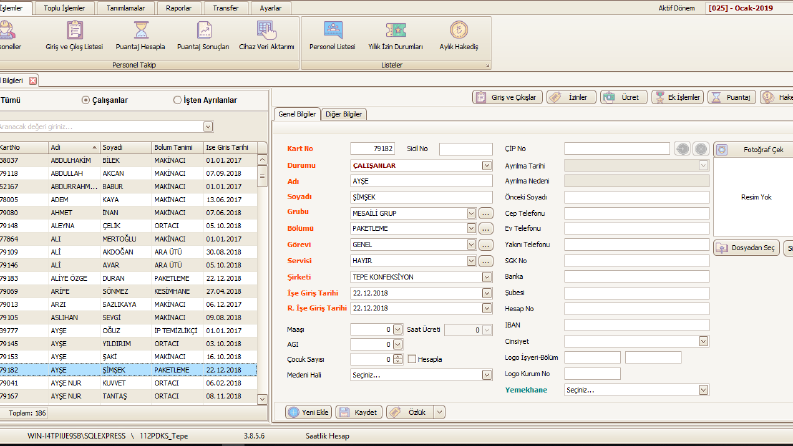This screenshot has width=793, height=446.
Task: Open the Maaş value dropdown arrow
Action: (x=398, y=330)
